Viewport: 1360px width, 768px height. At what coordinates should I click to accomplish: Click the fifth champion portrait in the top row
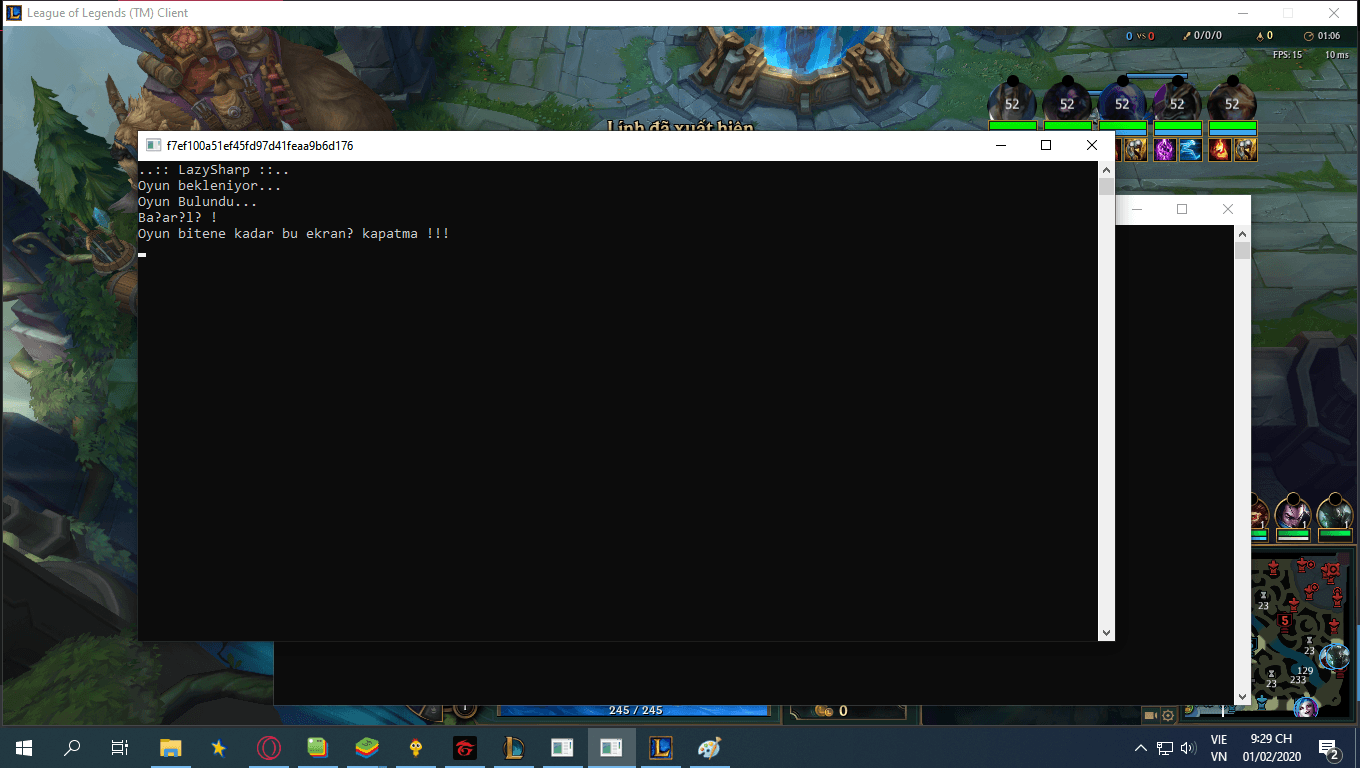point(1232,101)
